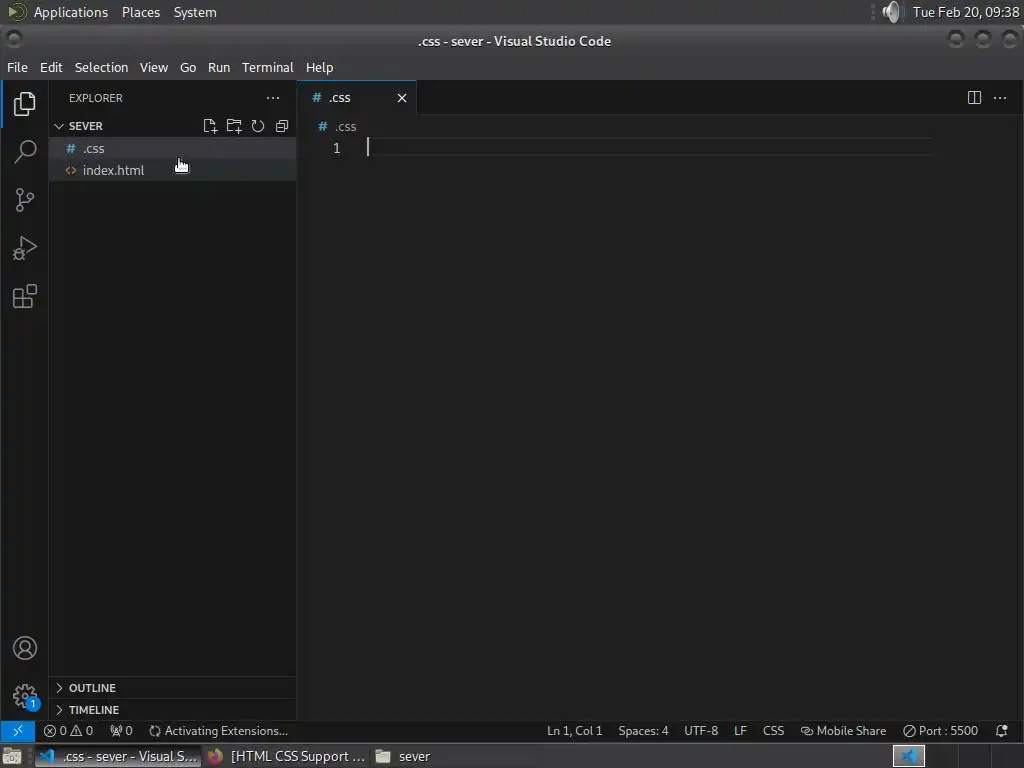Image resolution: width=1024 pixels, height=768 pixels.
Task: Open the clock showing Tue Feb 20
Action: (965, 12)
